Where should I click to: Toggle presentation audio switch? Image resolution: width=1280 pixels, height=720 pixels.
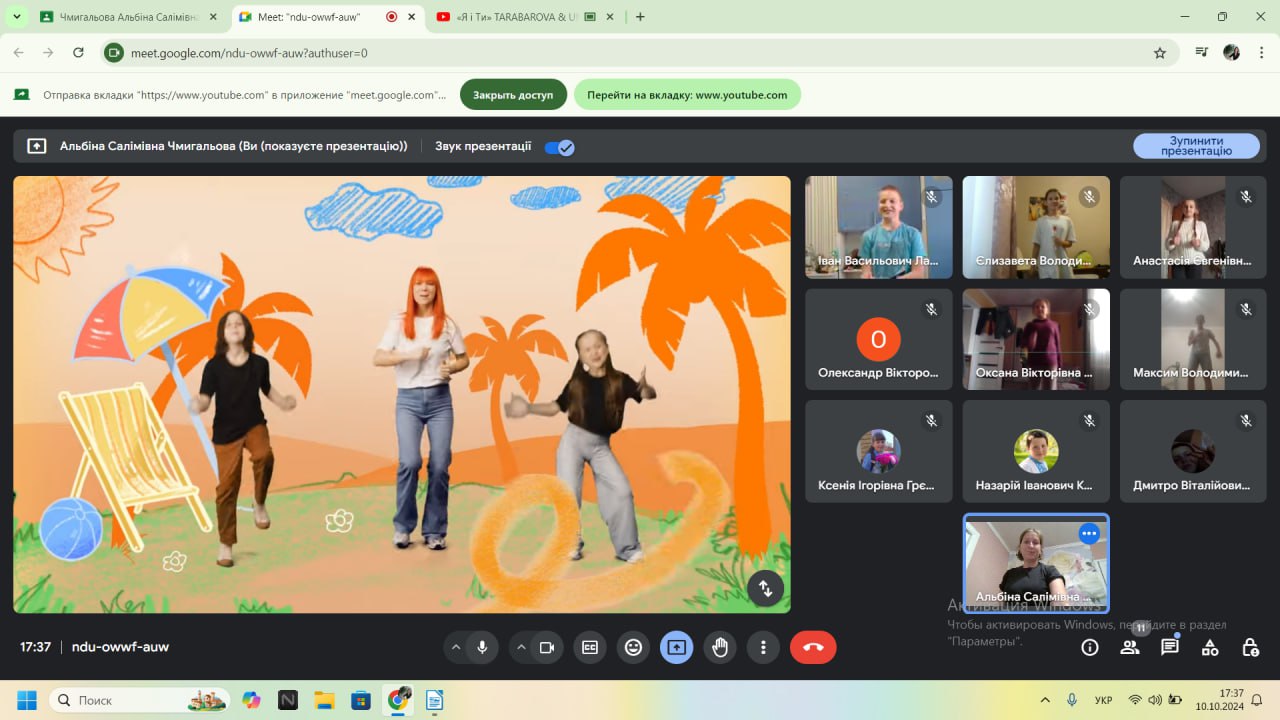coord(559,147)
